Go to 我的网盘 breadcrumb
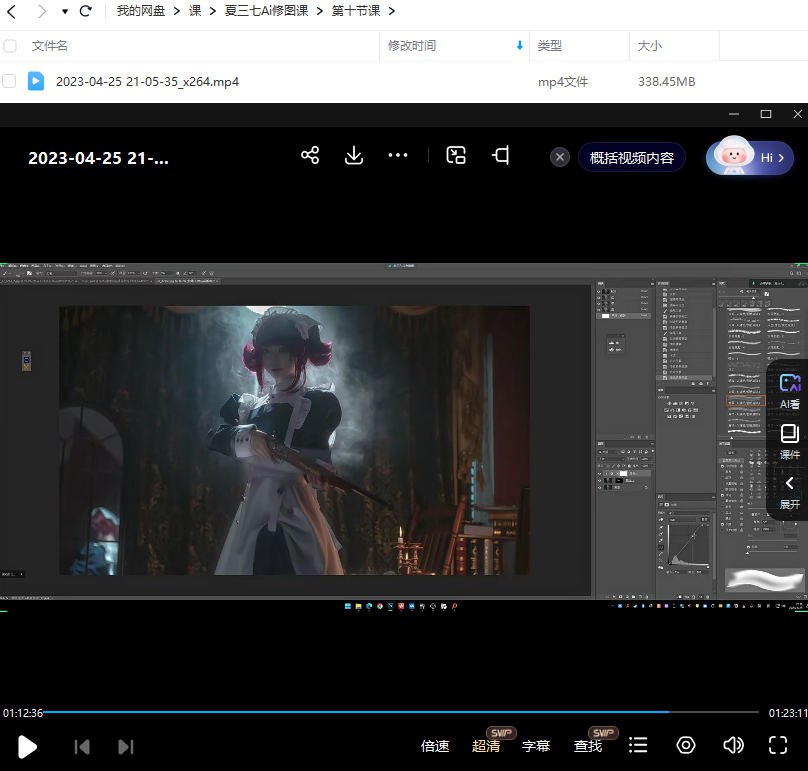Screen dimensions: 808x771 [138, 11]
